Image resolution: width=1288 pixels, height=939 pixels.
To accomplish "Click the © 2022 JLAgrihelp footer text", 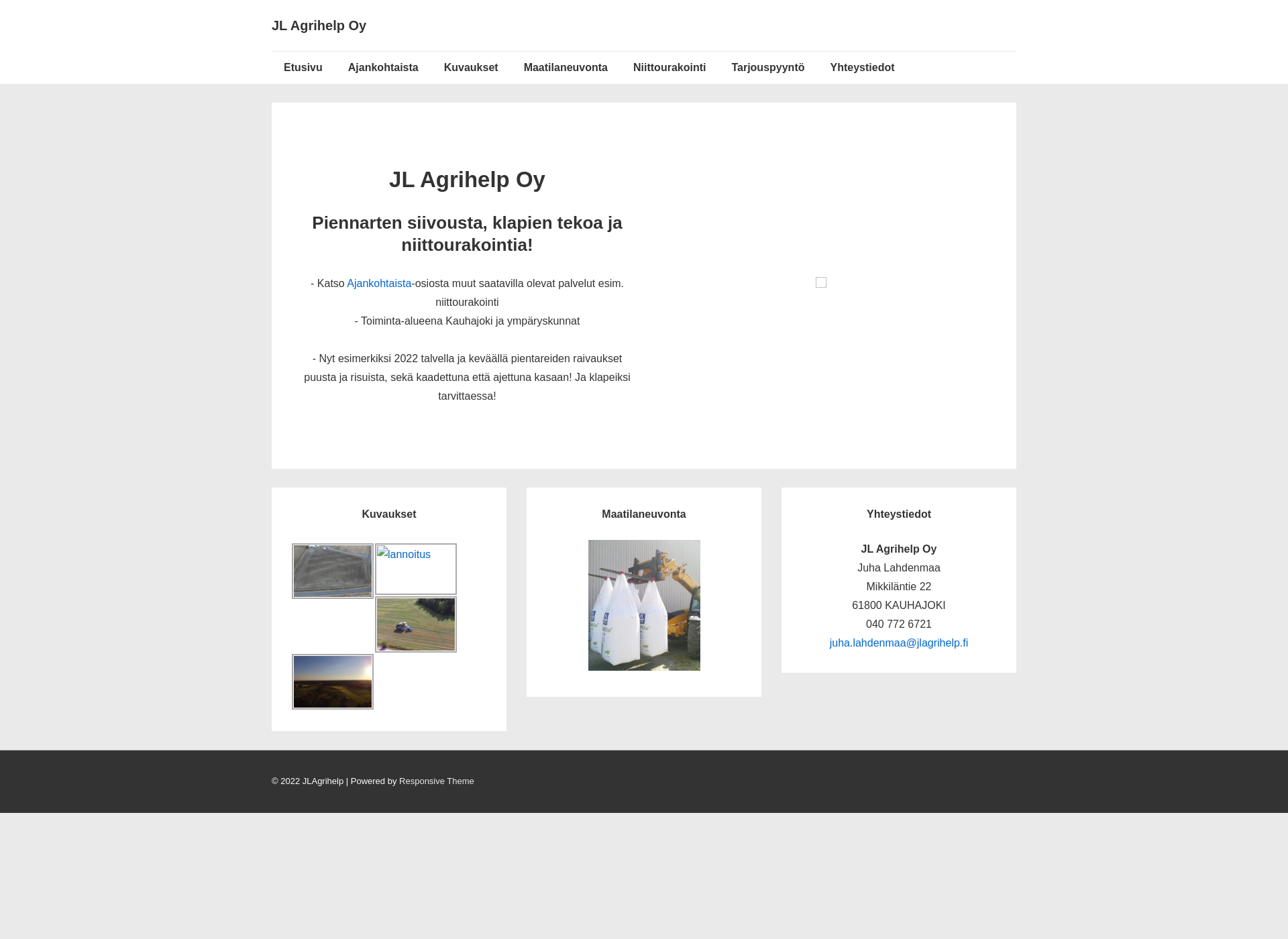I will coord(307,781).
